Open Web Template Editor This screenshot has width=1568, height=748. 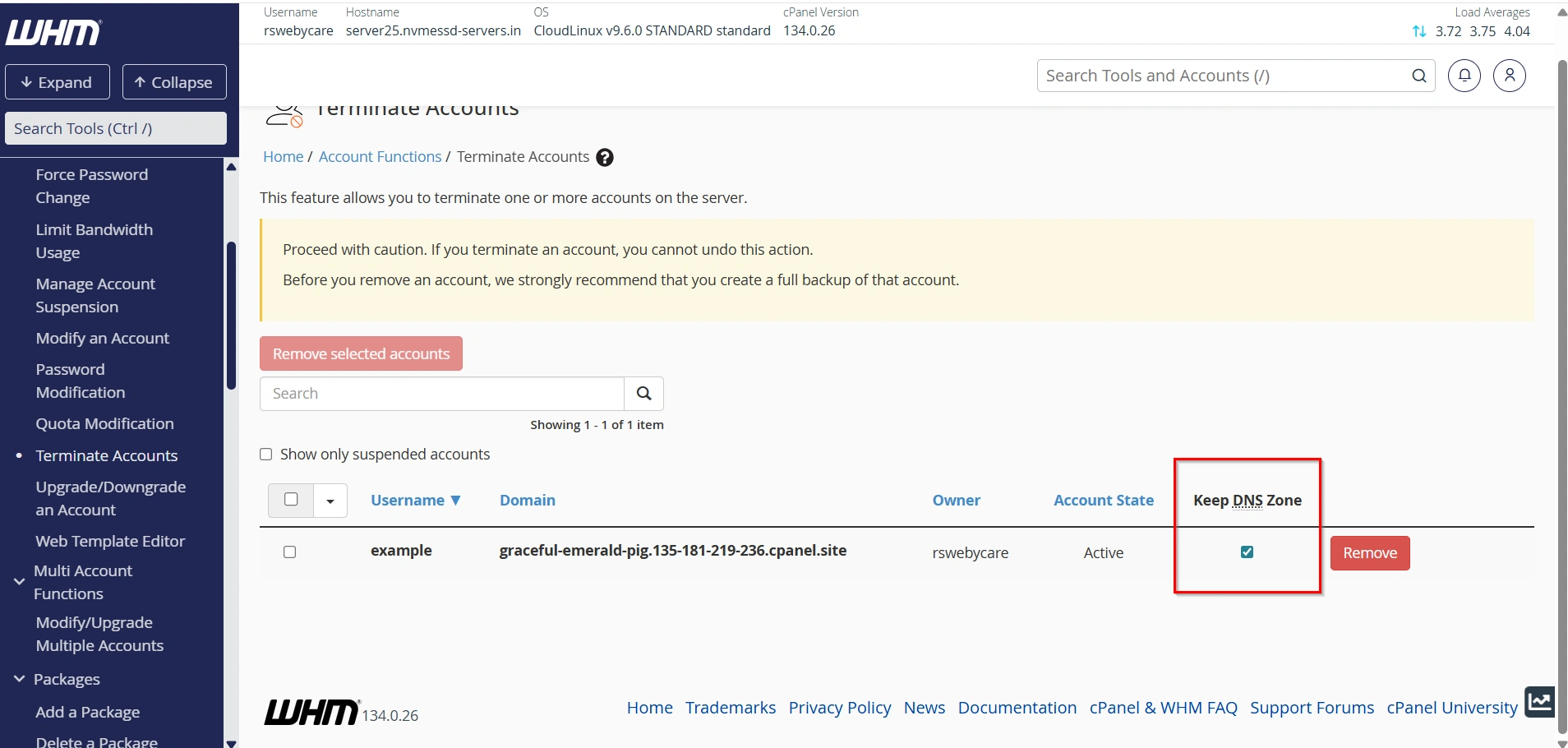(110, 541)
